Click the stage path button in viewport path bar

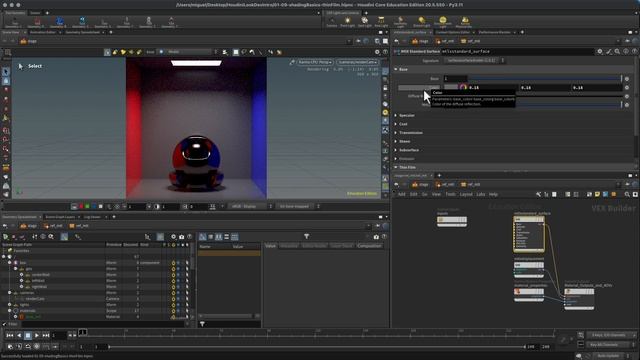tap(29, 41)
